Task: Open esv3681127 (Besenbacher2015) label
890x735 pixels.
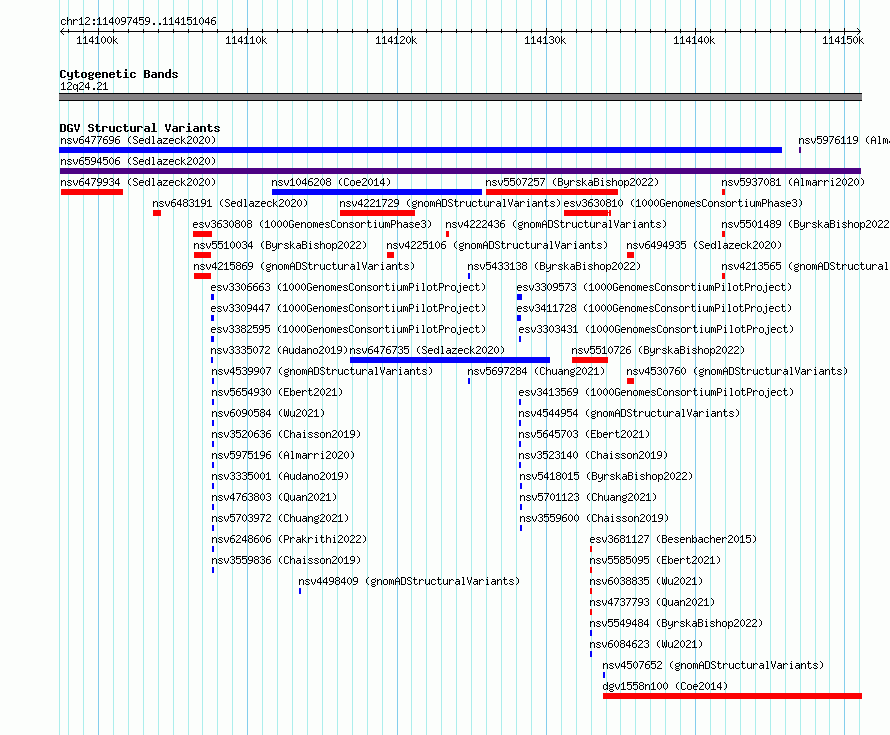Action: click(674, 539)
